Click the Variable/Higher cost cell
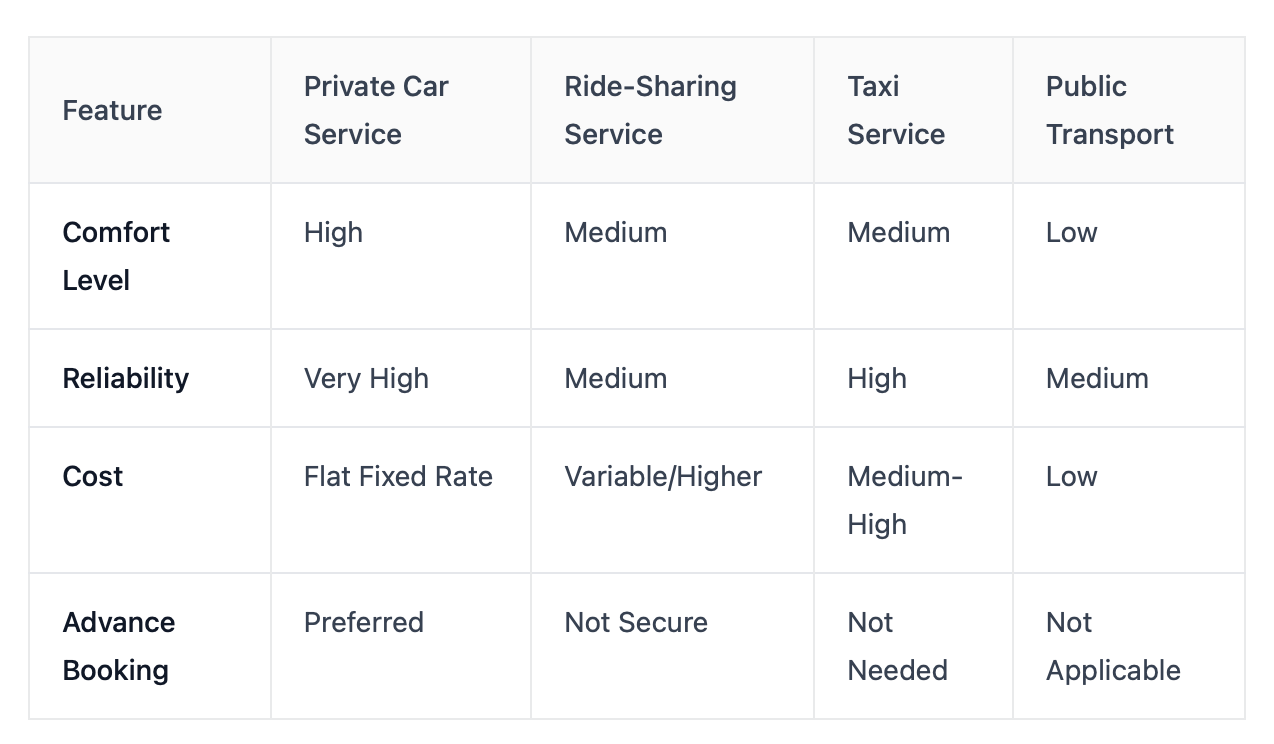Image resolution: width=1274 pixels, height=744 pixels. pyautogui.click(x=663, y=476)
